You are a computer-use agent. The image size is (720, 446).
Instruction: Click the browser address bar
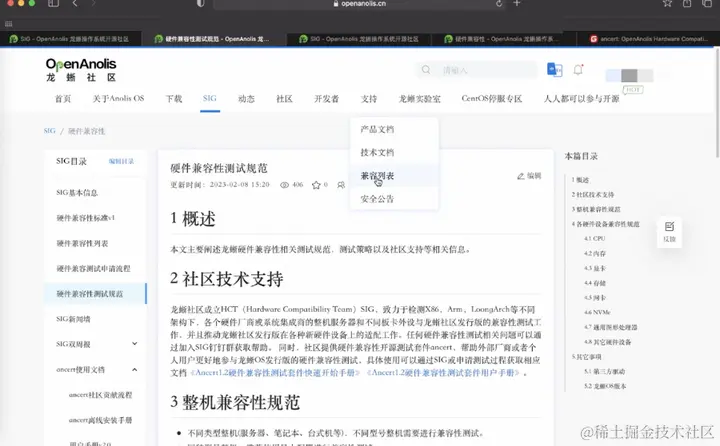[x=359, y=4]
